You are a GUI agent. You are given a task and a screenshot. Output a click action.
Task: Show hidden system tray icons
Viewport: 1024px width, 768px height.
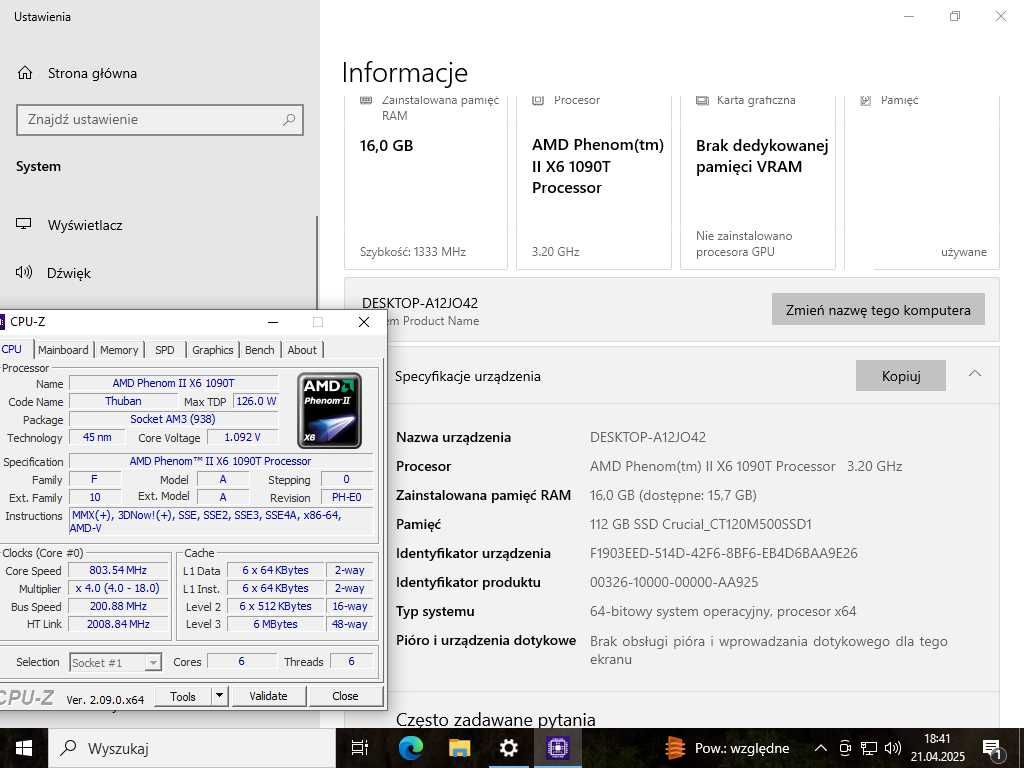click(x=821, y=748)
